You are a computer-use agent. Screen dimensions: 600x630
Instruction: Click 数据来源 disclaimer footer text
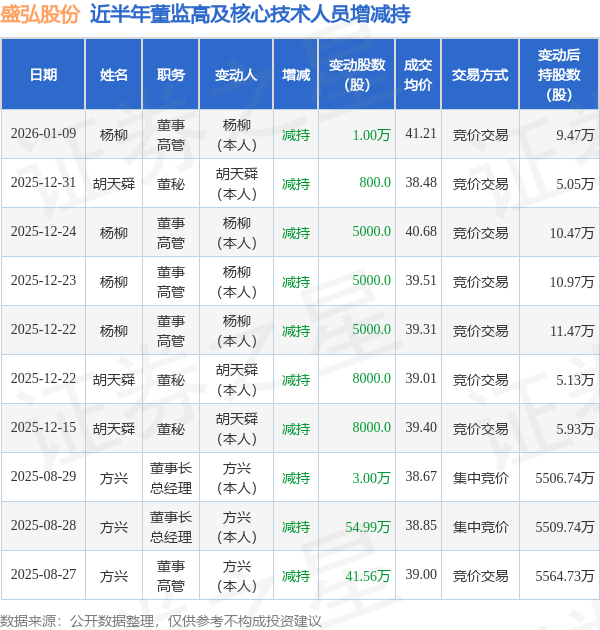click(161, 621)
